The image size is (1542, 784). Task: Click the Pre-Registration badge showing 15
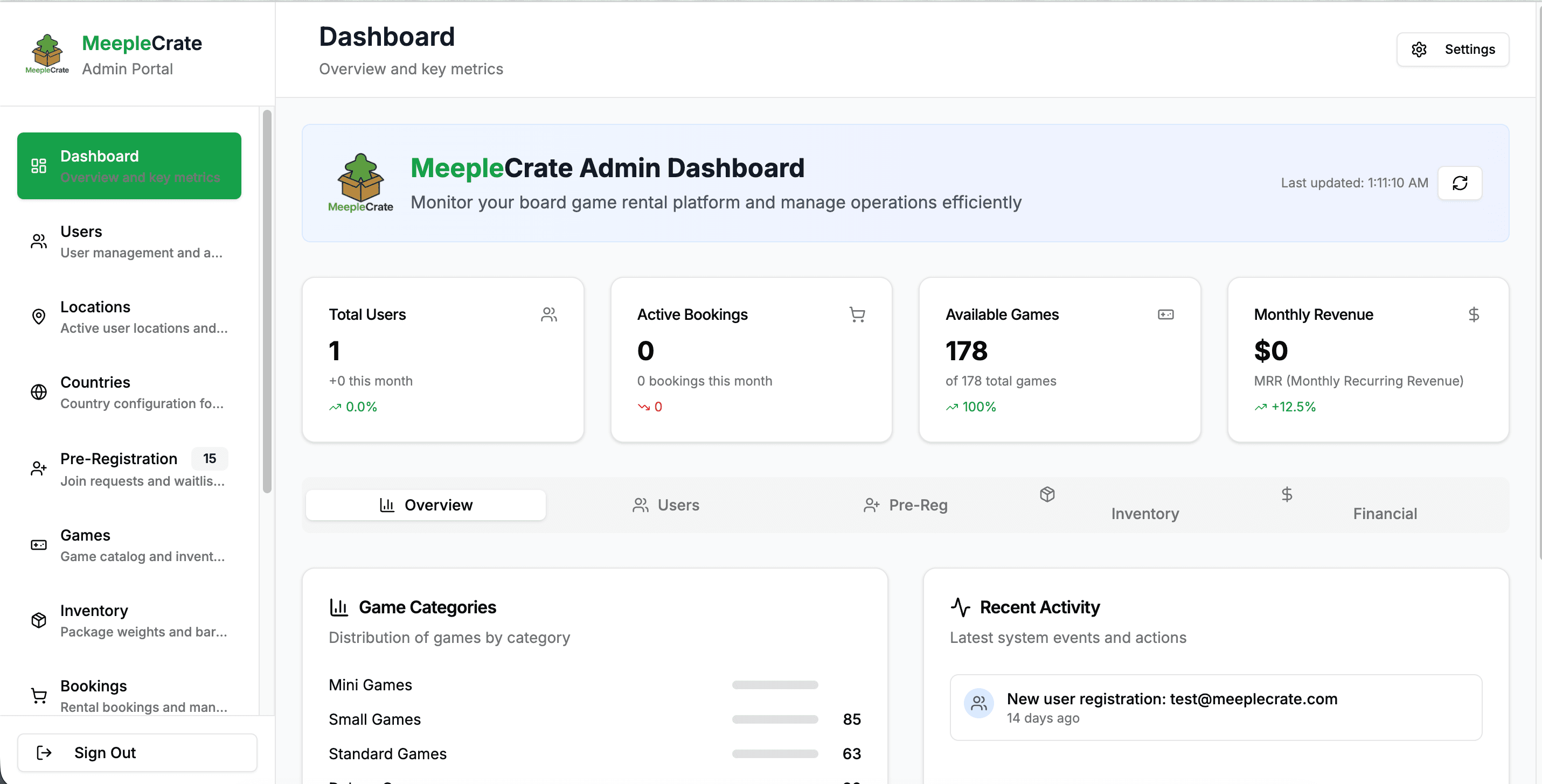(210, 459)
